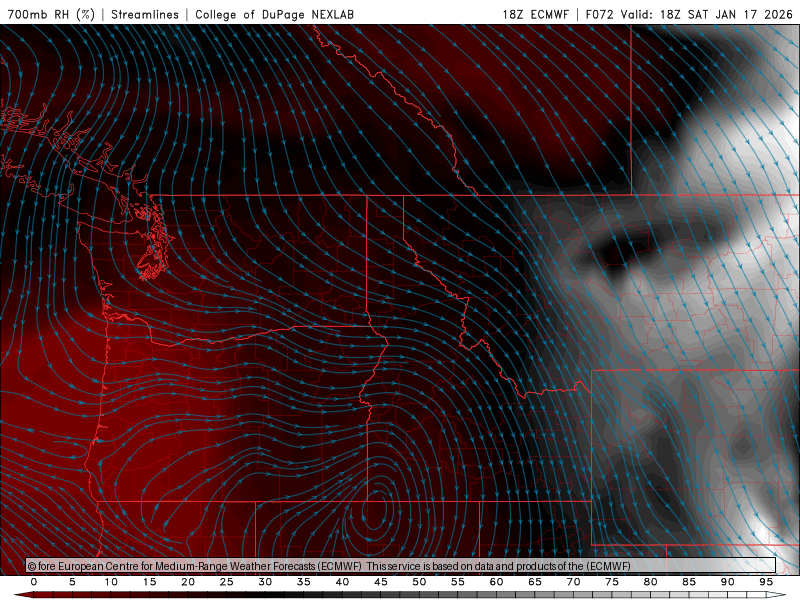Click the '40' value on the color scale
The image size is (800, 600).
(342, 582)
